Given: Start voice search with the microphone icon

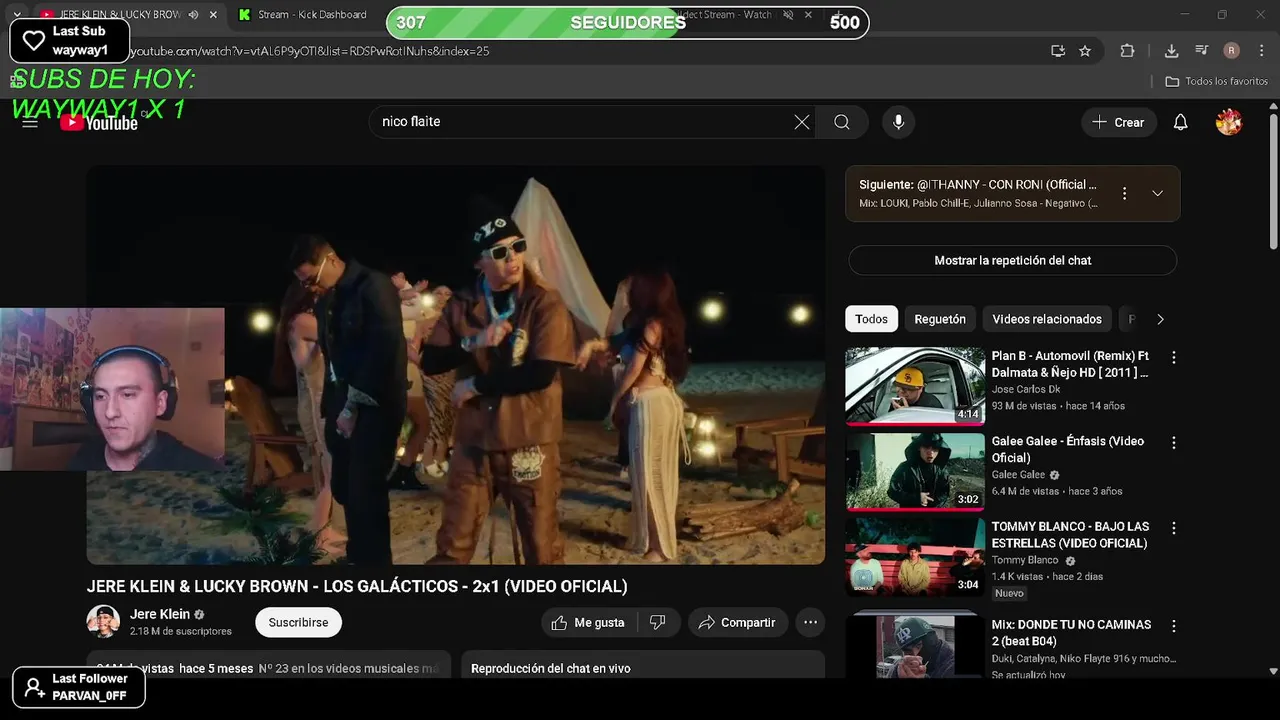Looking at the screenshot, I should point(898,122).
